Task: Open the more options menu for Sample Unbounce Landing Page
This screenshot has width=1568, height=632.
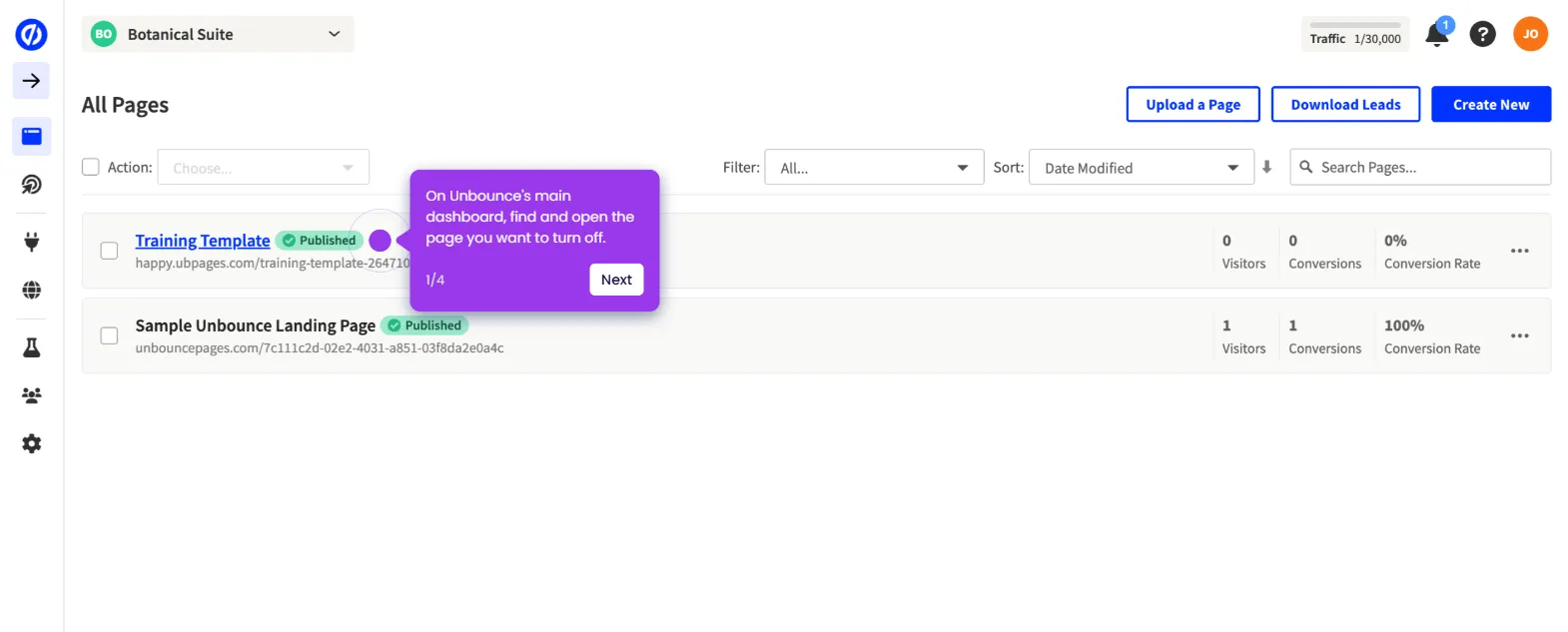Action: click(x=1519, y=335)
